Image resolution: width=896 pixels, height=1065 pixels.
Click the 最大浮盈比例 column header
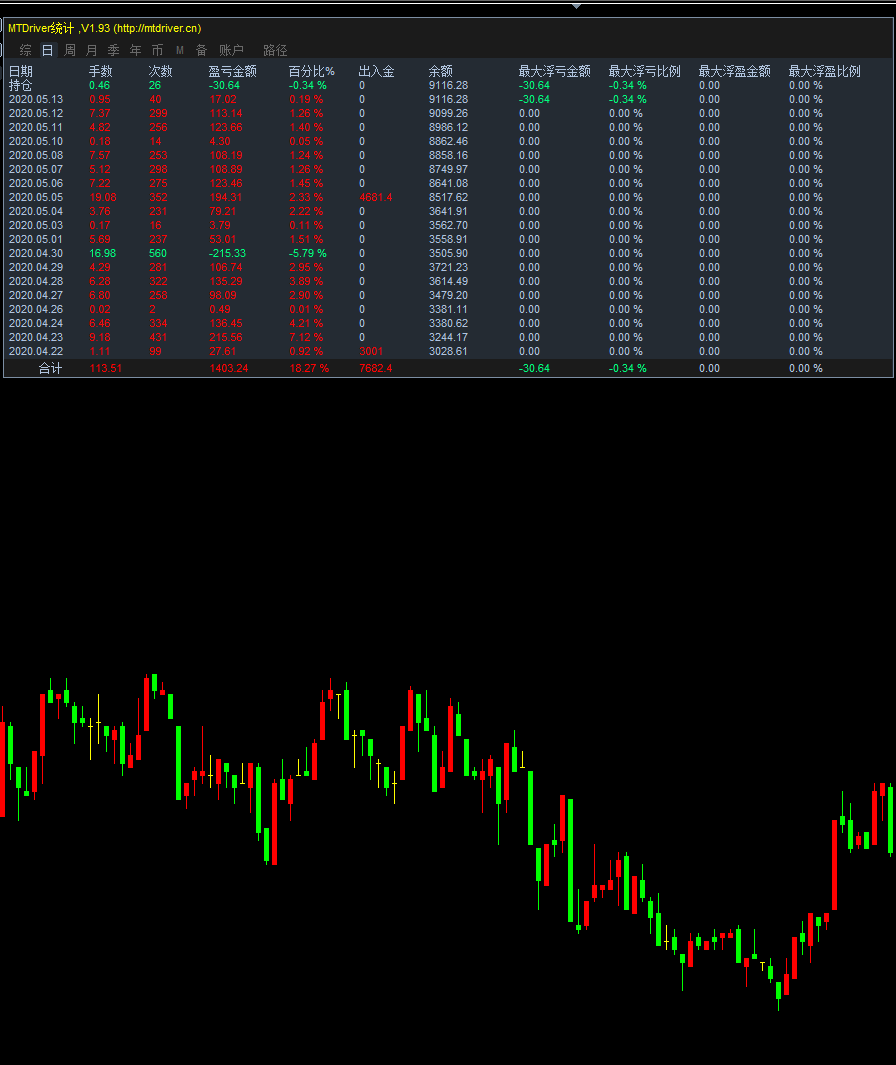(x=825, y=71)
